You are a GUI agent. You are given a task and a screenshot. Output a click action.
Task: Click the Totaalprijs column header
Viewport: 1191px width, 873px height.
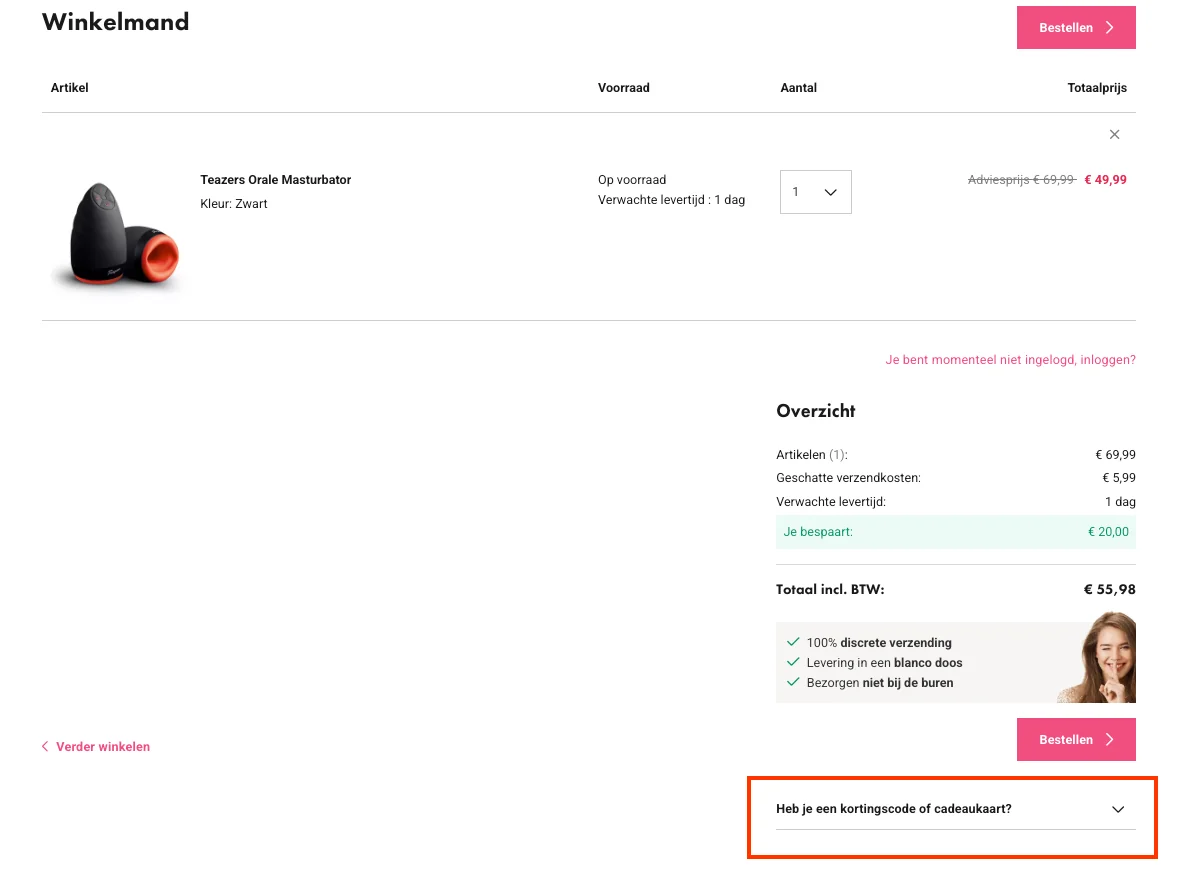coord(1097,87)
